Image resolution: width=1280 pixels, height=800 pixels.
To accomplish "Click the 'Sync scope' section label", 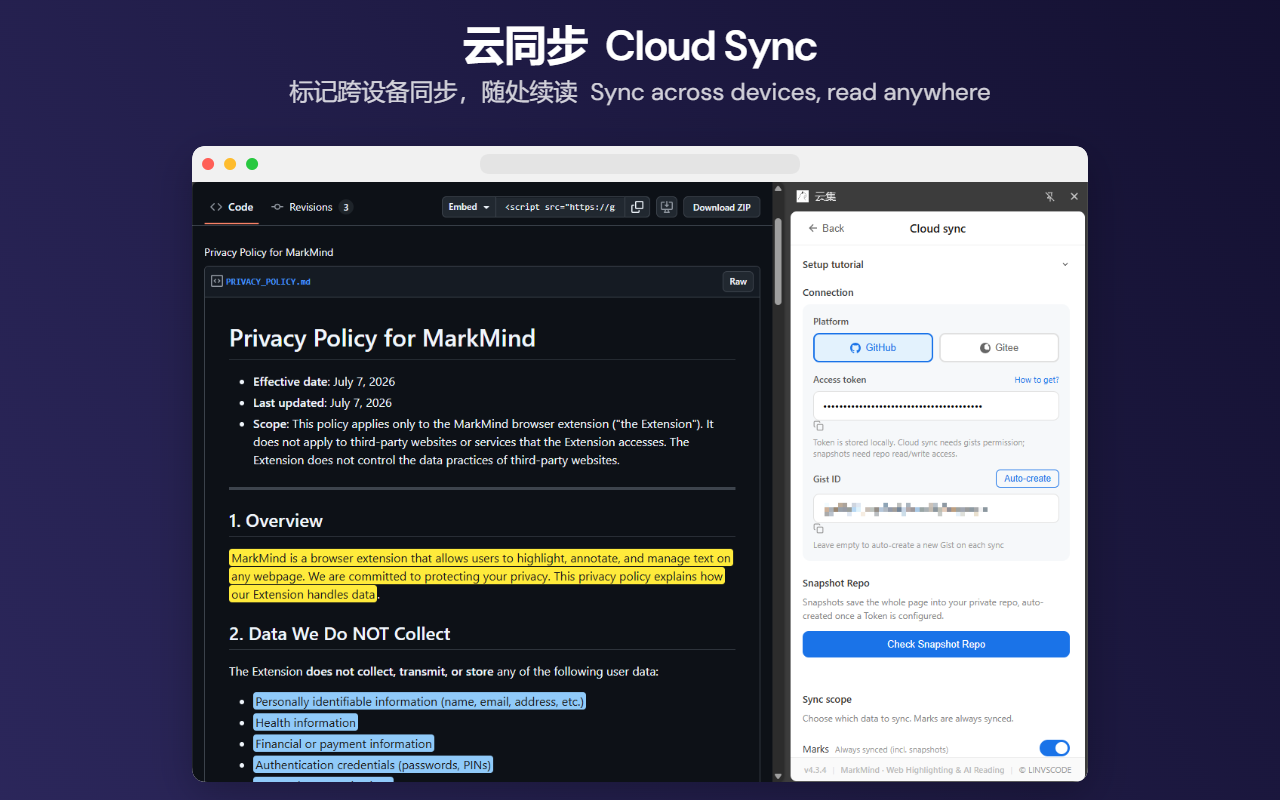I will click(827, 699).
